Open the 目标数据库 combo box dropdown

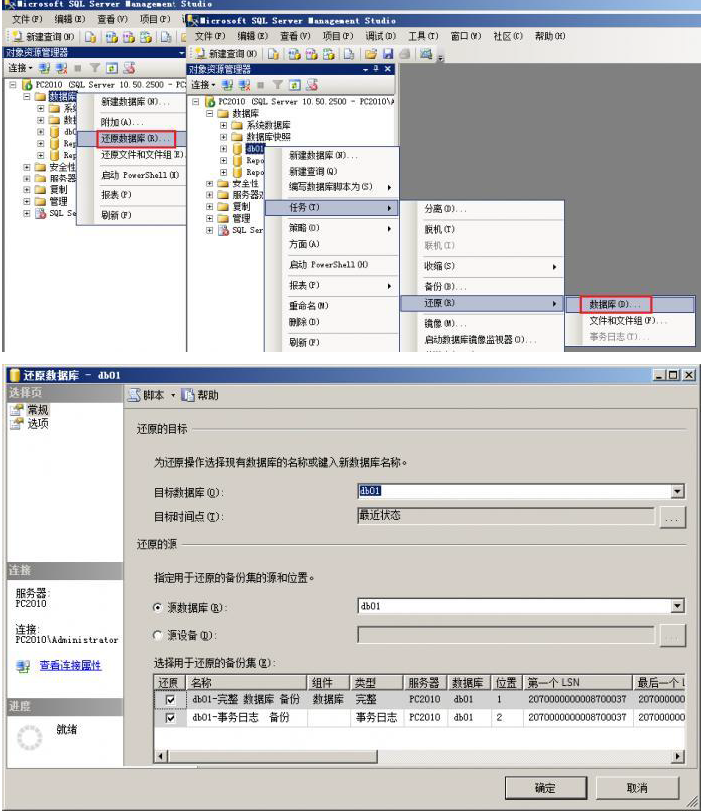click(x=678, y=491)
